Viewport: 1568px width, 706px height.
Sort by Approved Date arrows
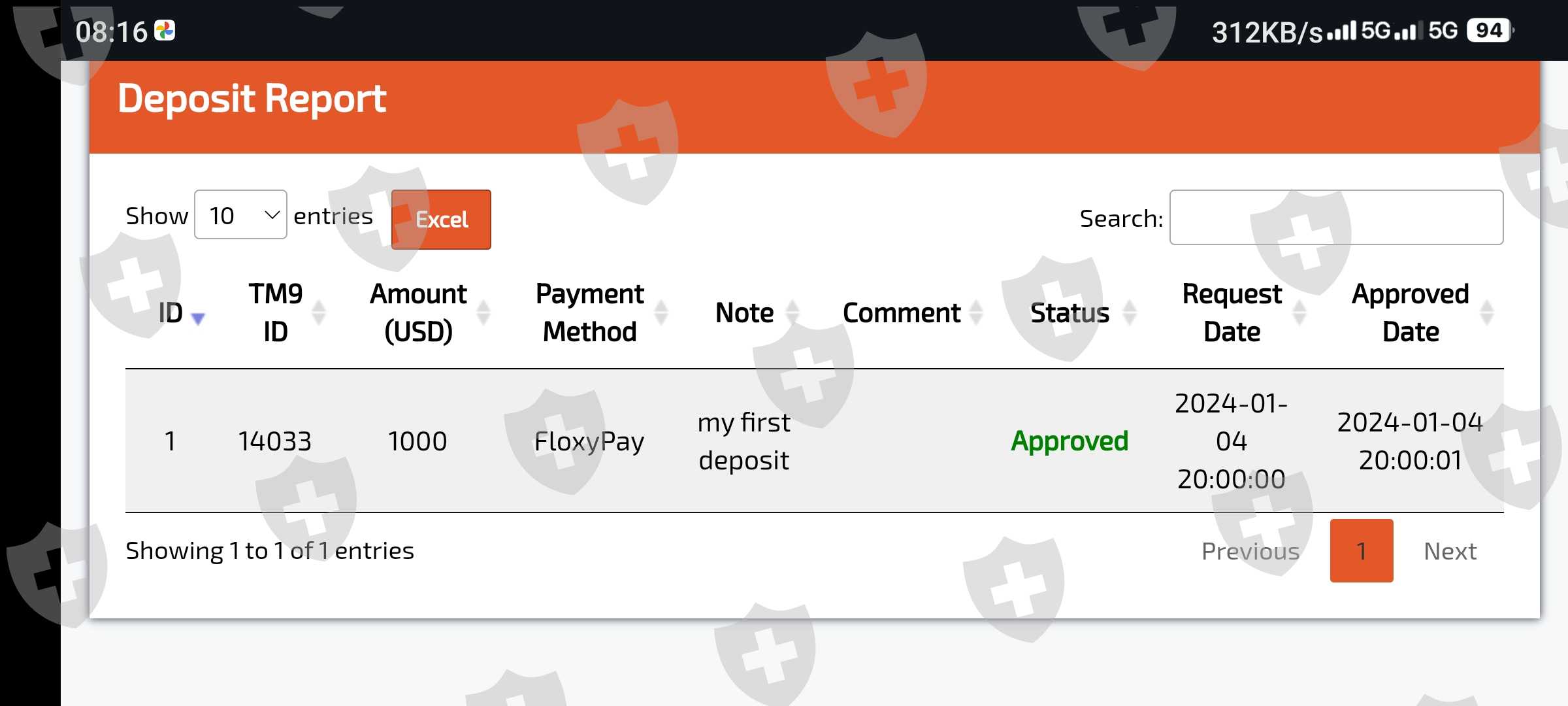pyautogui.click(x=1487, y=312)
